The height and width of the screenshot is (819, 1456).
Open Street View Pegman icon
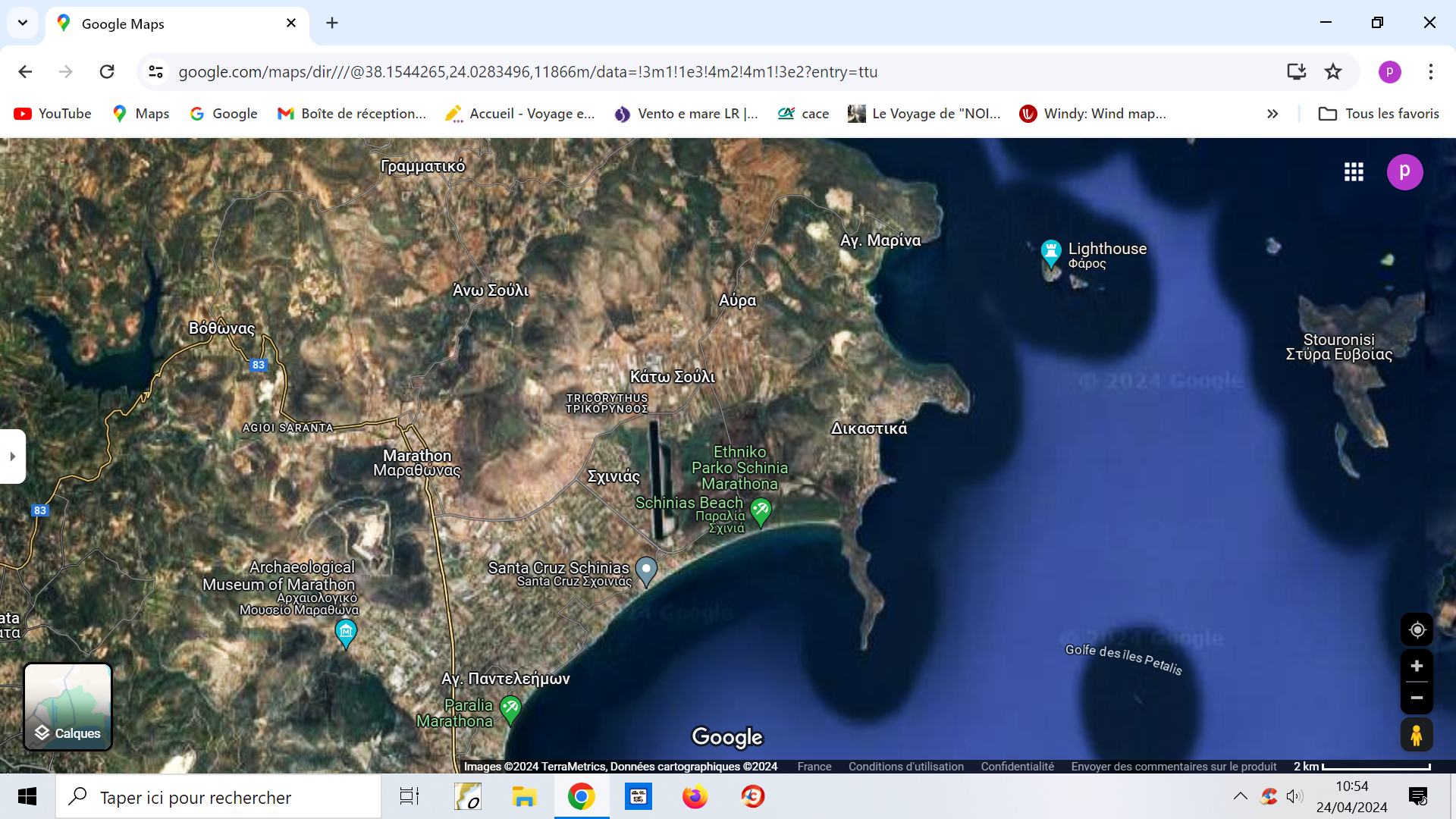[x=1416, y=735]
